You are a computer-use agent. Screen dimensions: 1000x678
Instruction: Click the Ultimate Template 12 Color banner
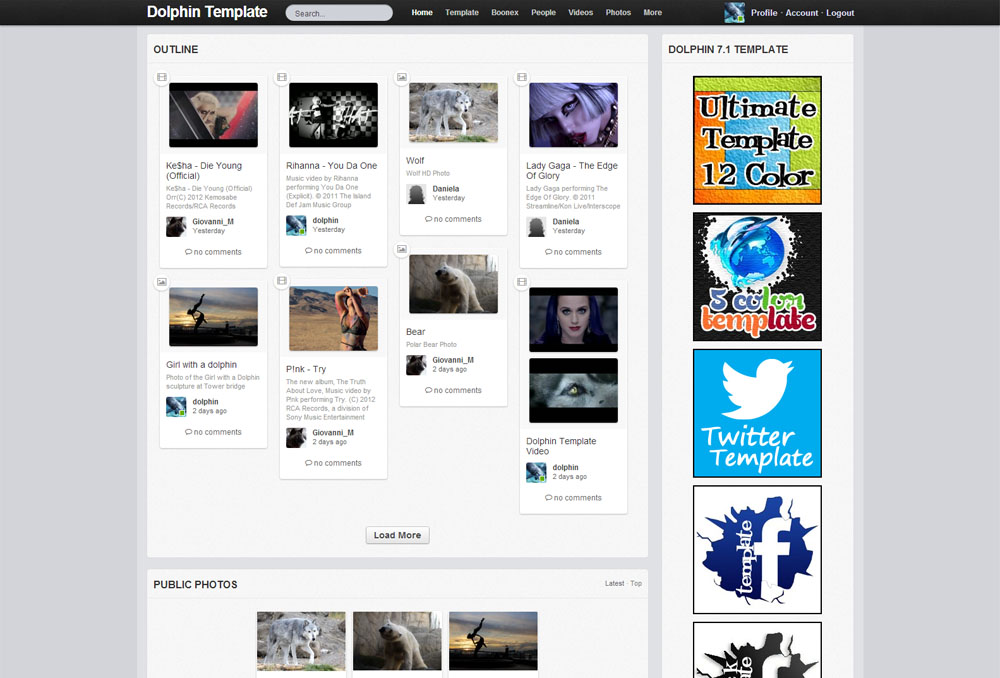(x=758, y=140)
